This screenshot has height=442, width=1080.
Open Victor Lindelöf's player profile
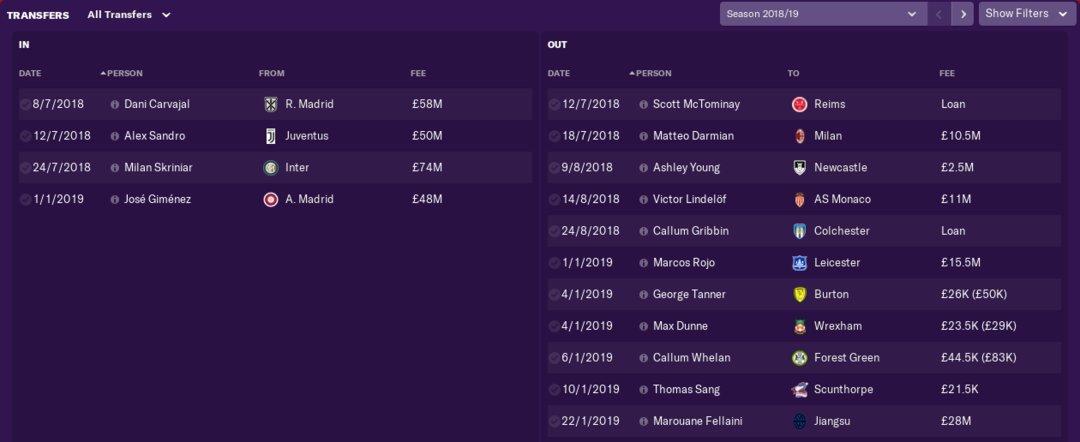(x=689, y=200)
